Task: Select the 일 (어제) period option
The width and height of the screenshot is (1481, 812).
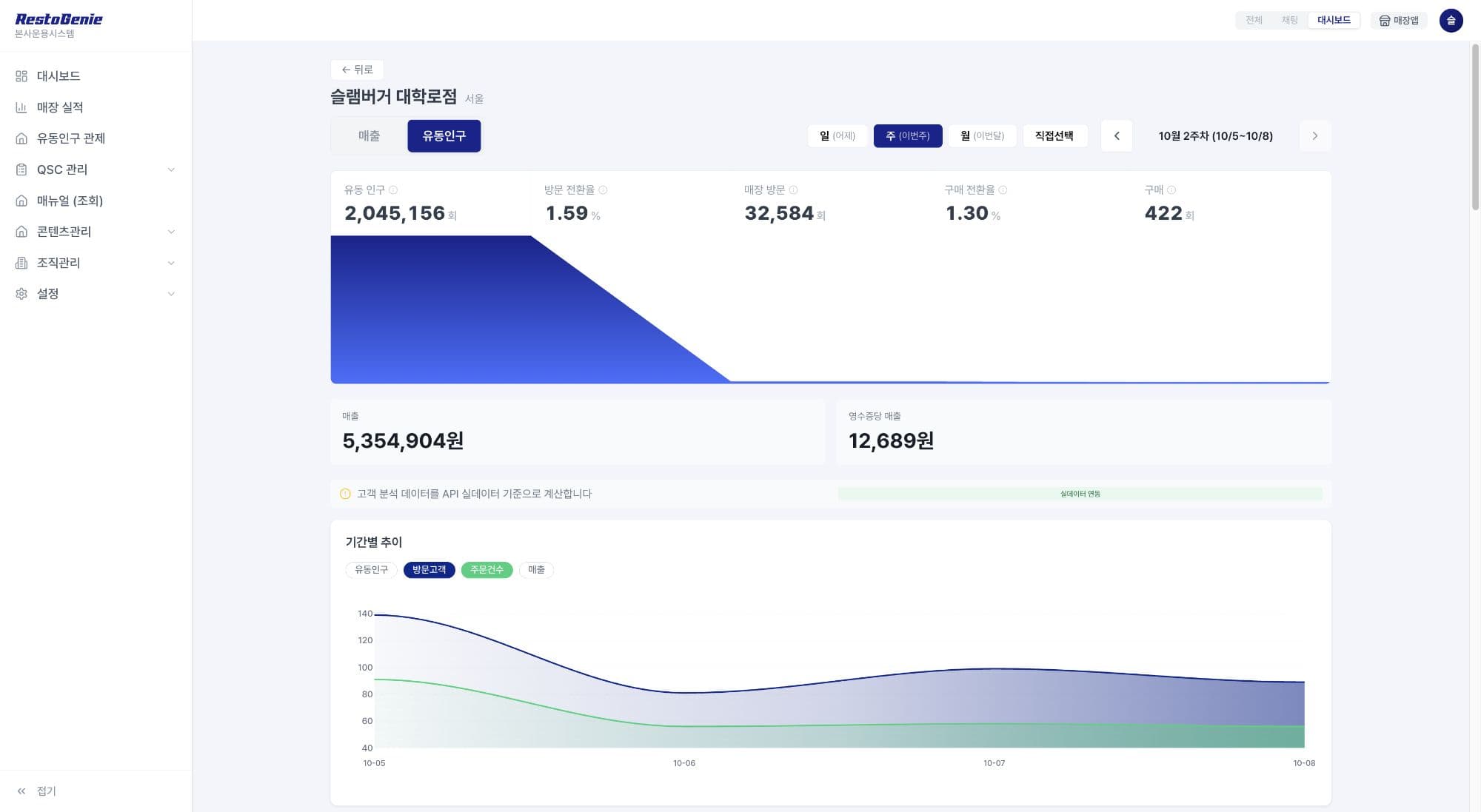Action: [x=838, y=136]
